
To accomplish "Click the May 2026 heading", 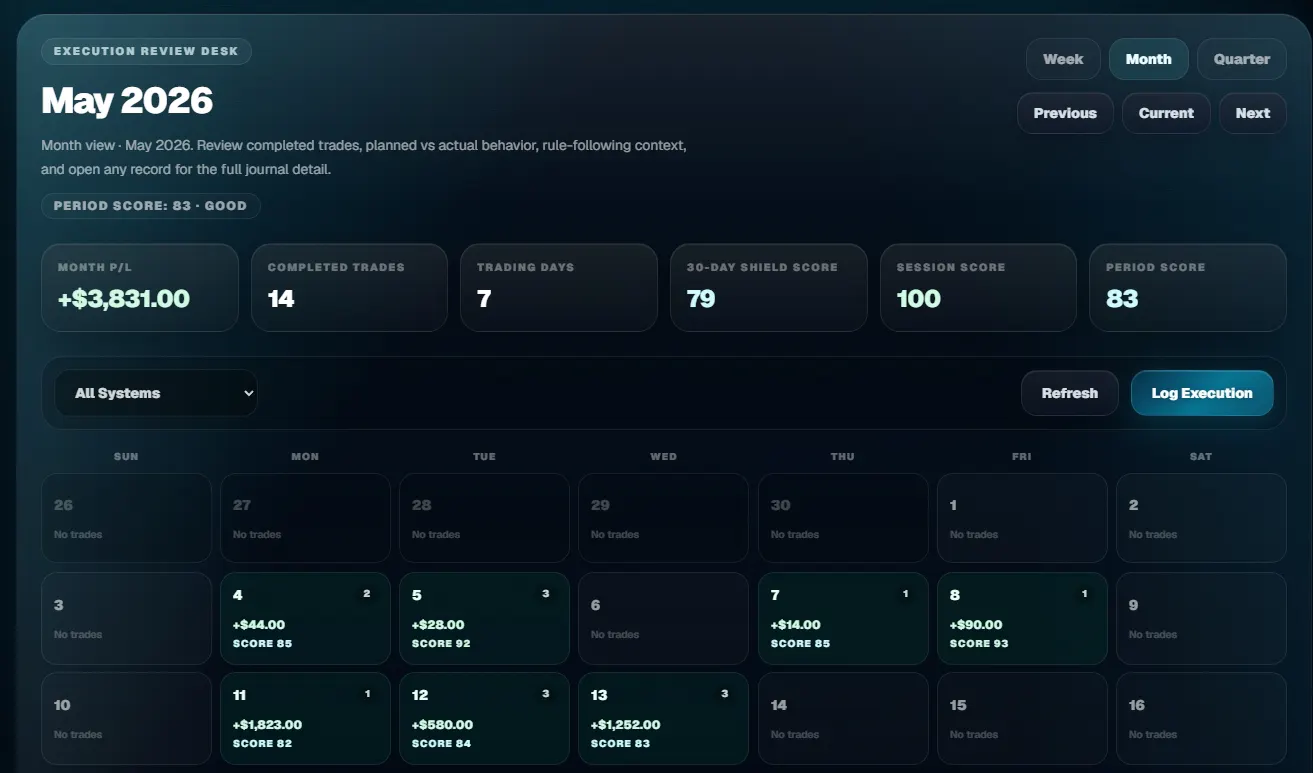I will (127, 101).
